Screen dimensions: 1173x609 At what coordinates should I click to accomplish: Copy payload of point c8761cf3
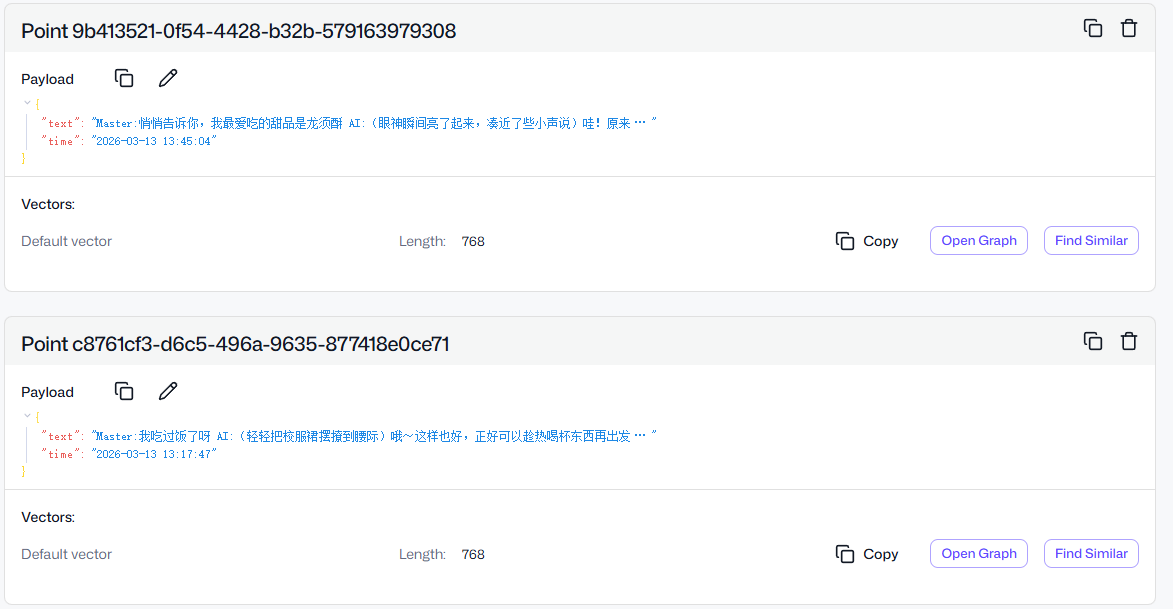click(x=124, y=391)
